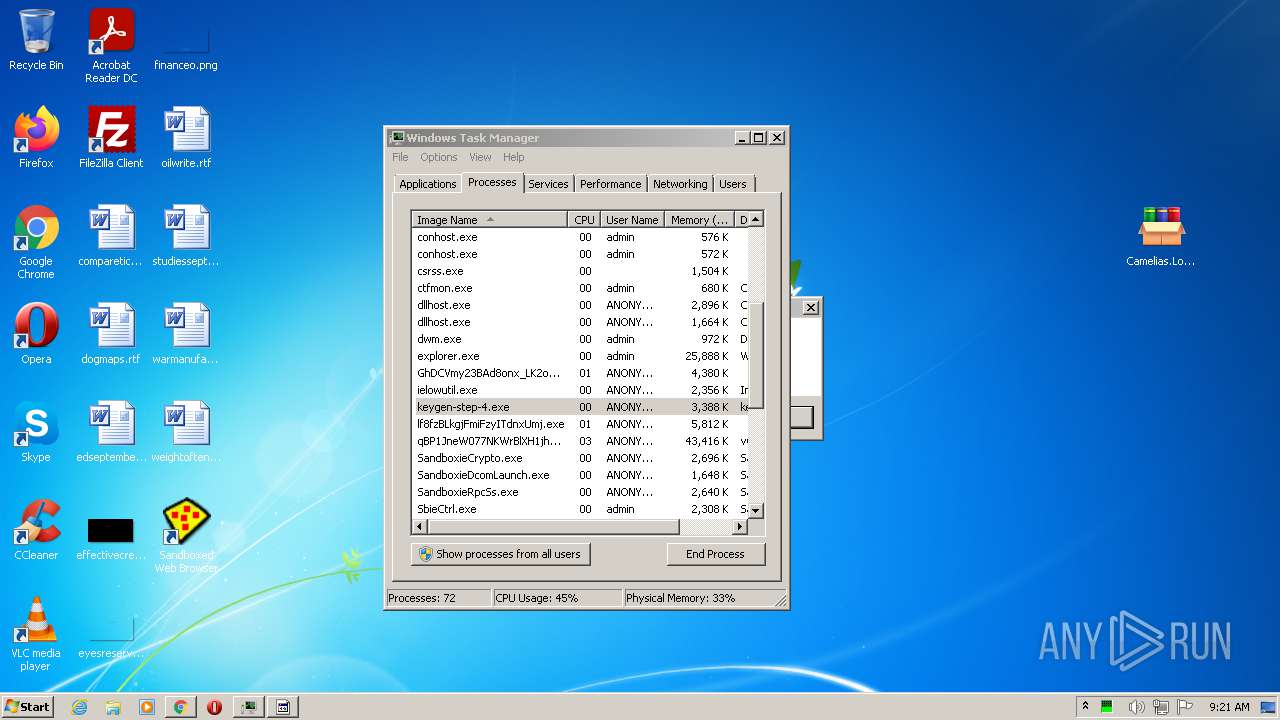
Task: Launch Firefox from desktop
Action: 36,138
